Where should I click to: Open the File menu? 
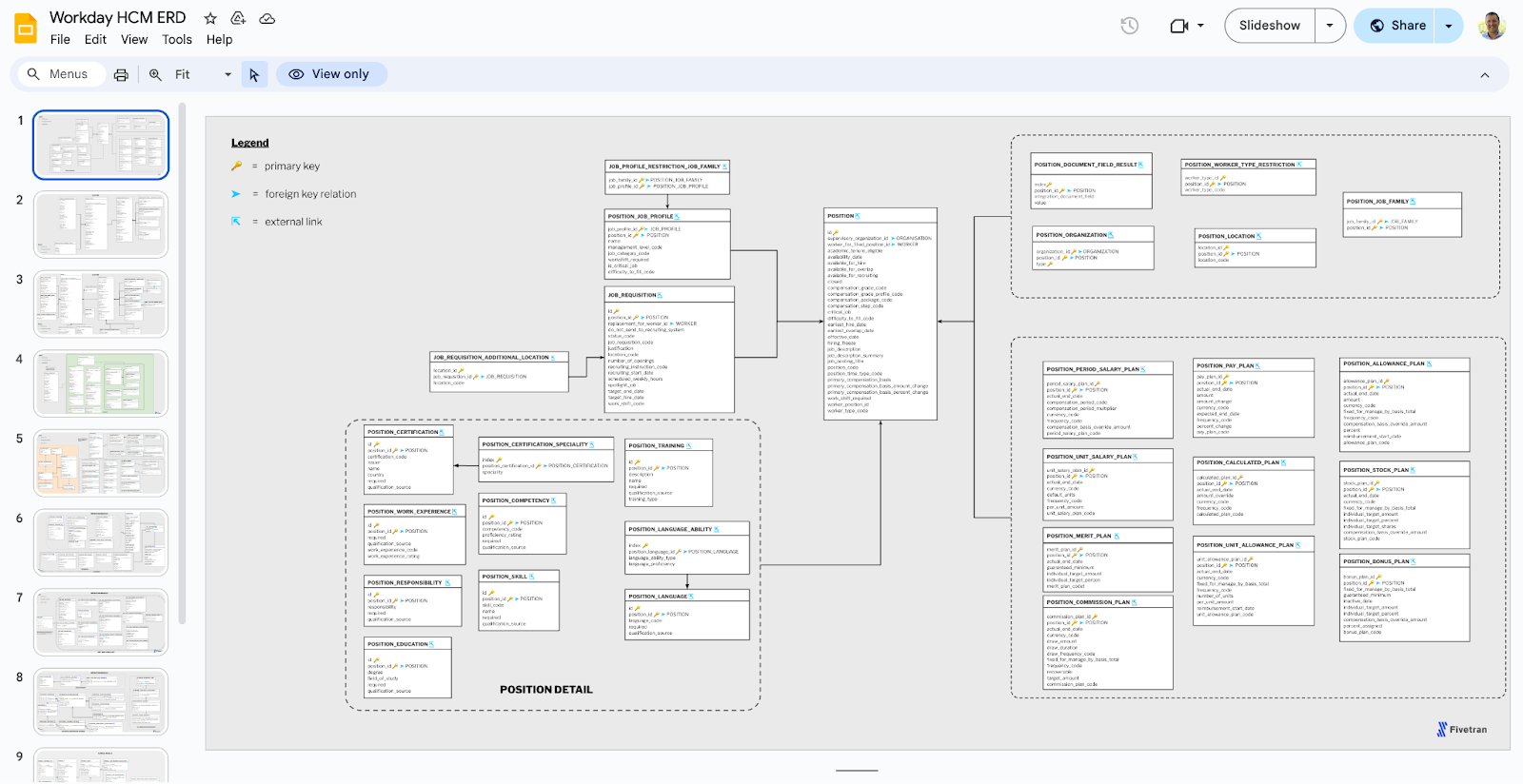pyautogui.click(x=60, y=40)
